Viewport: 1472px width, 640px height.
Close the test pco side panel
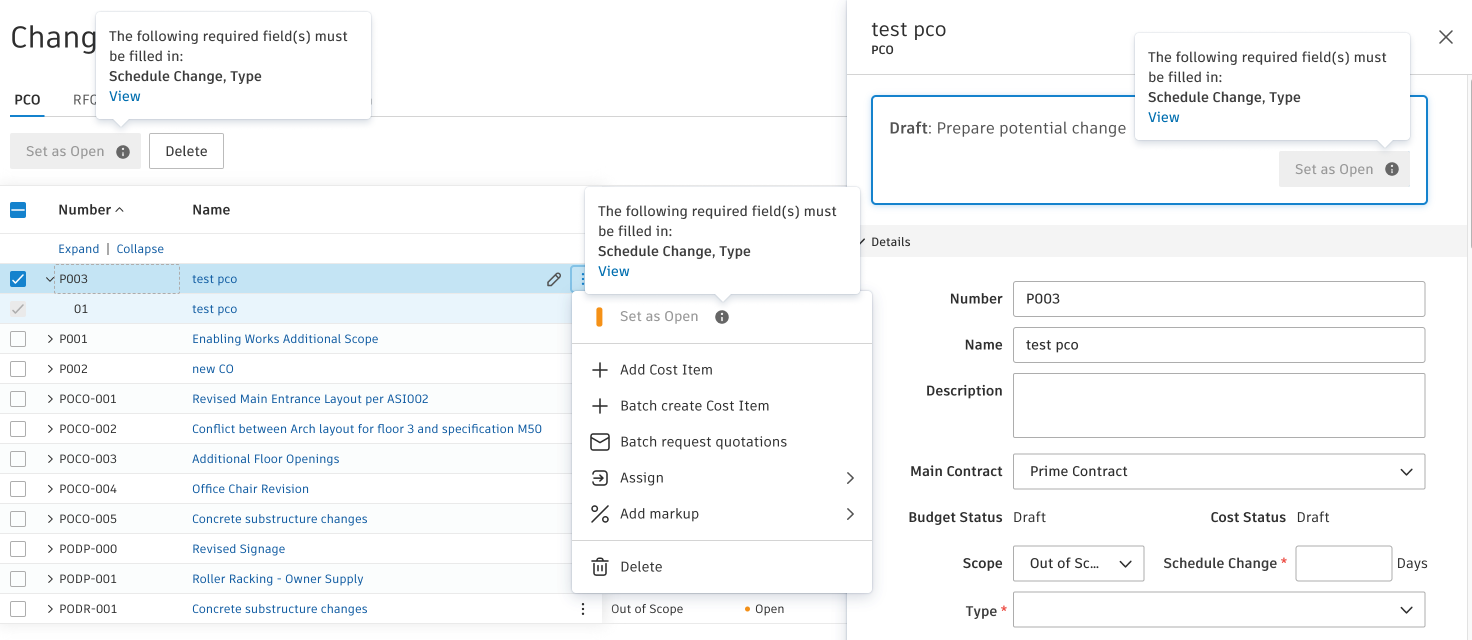coord(1445,37)
